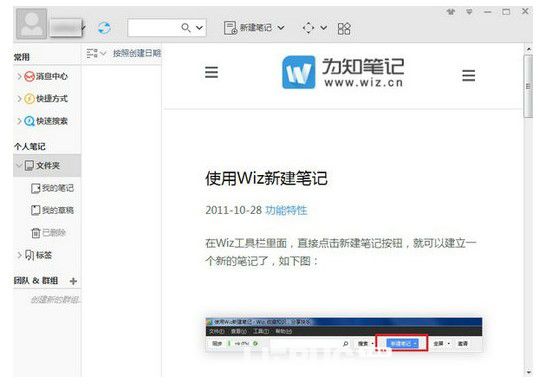Viewport: 540px width, 384px height.
Task: Click the embedded tutorial screenshot image
Action: [x=344, y=335]
